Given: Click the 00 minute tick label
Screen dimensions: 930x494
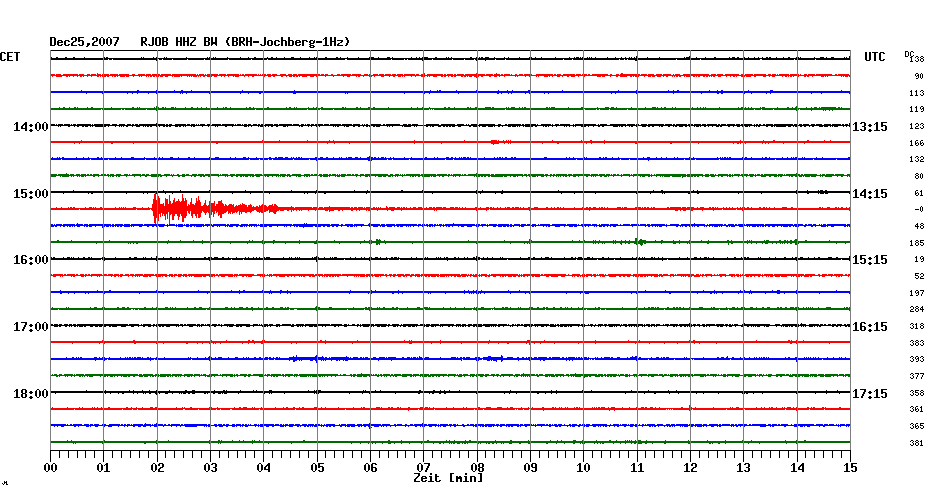Looking at the screenshot, I should (x=50, y=468).
